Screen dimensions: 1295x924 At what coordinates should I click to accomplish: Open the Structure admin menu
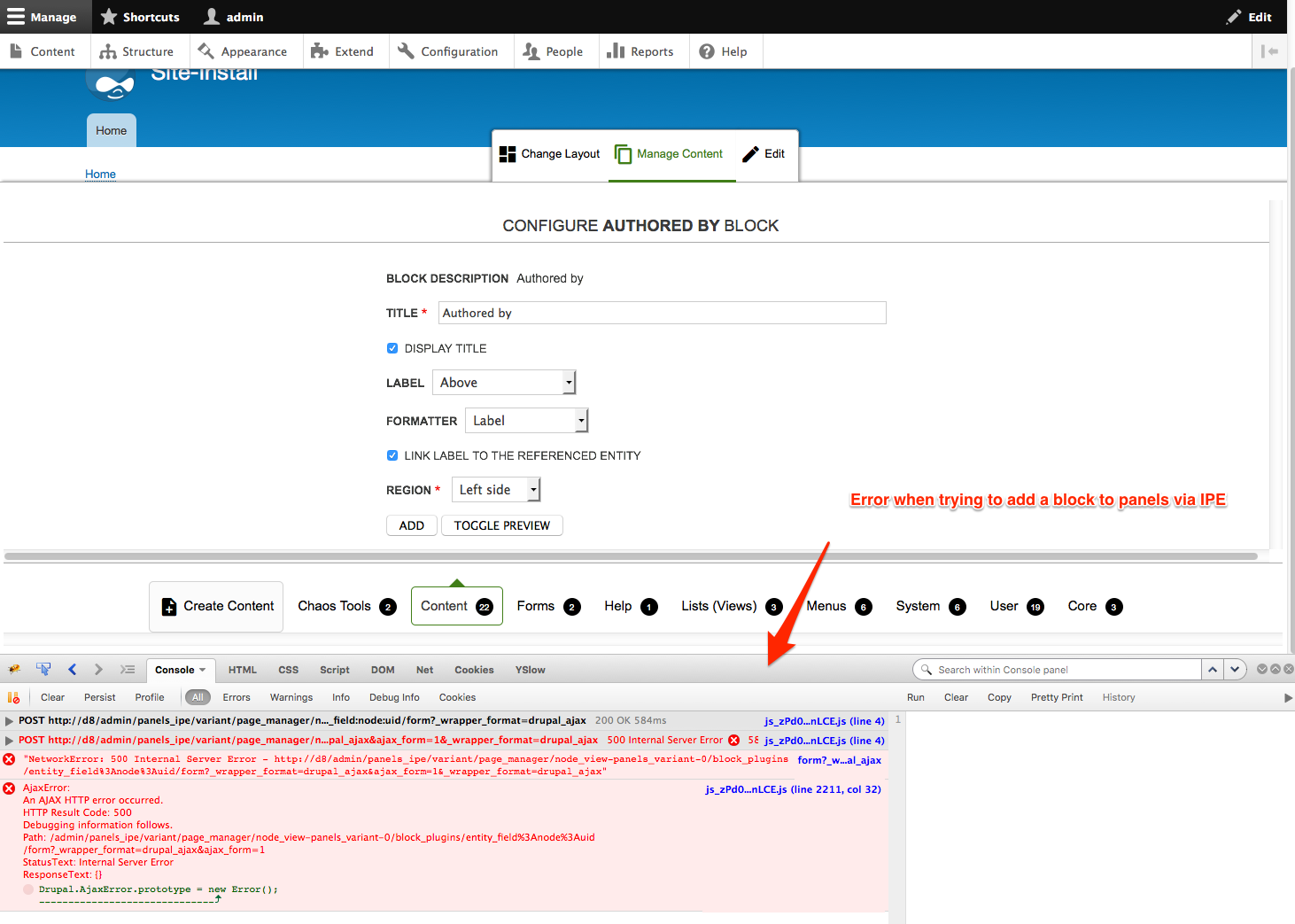[x=136, y=51]
